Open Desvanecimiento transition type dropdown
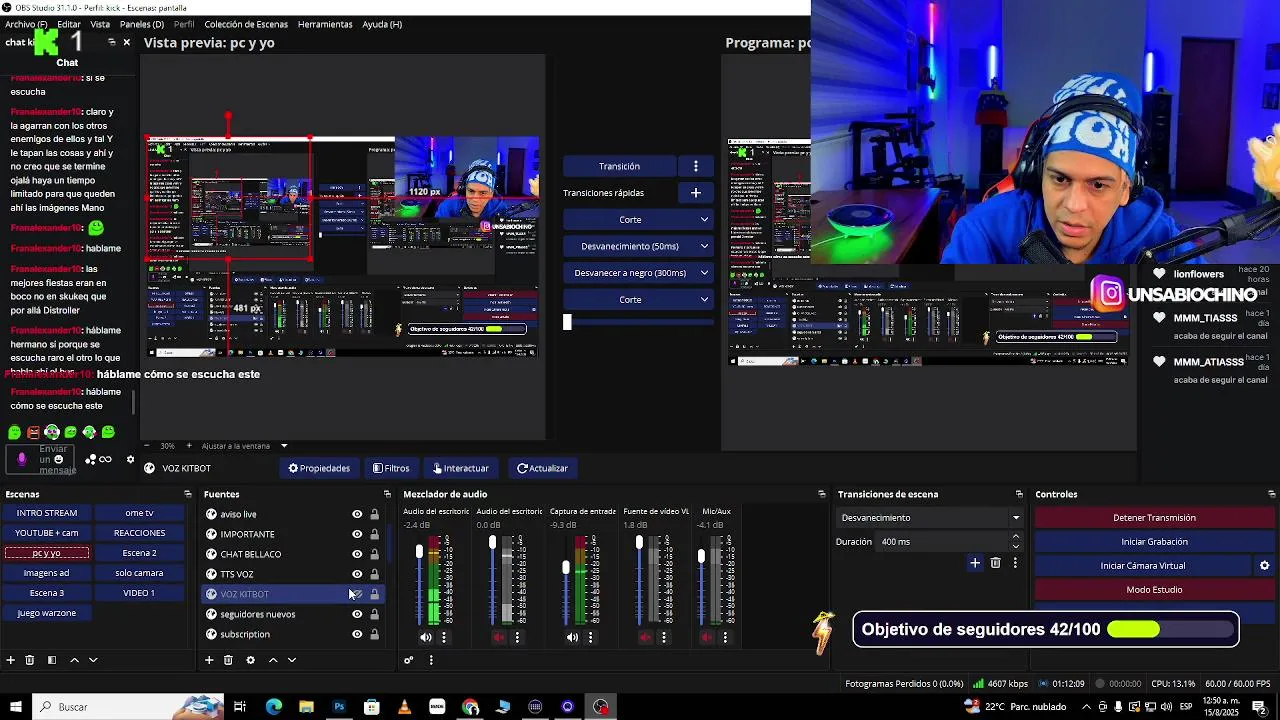Screen dimensions: 1280x720 tap(929, 518)
